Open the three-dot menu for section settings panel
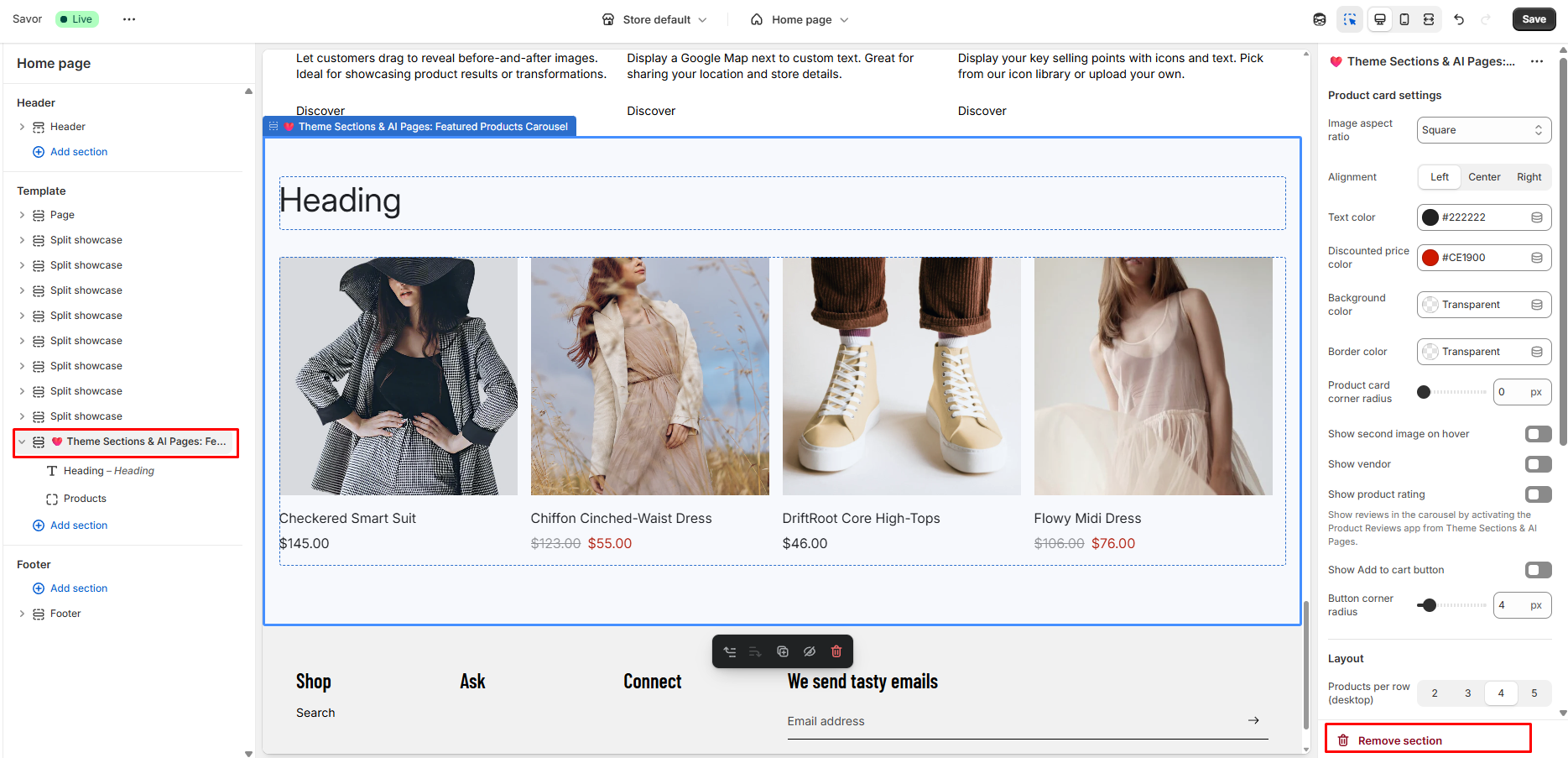The height and width of the screenshot is (758, 1568). tap(1537, 61)
